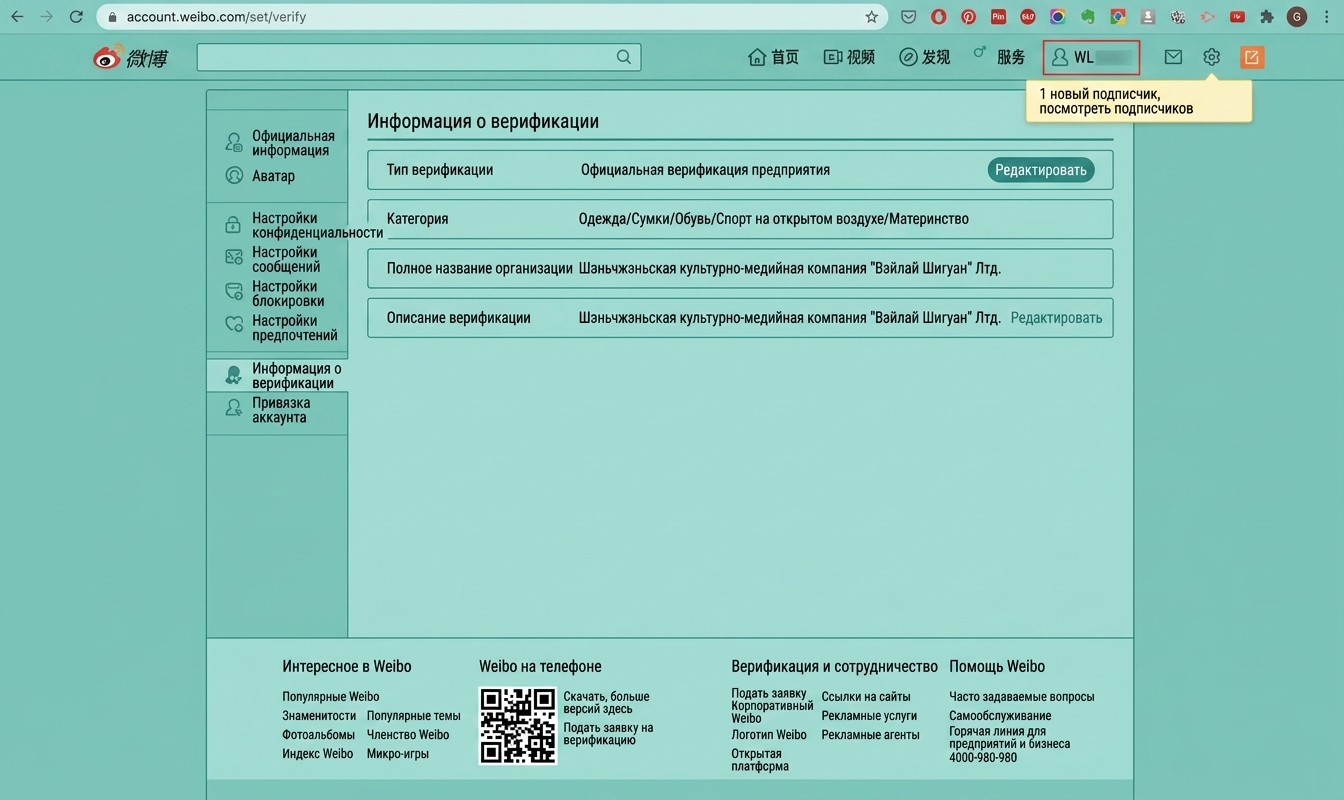
Task: Reload the page with refresh icon
Action: 76,16
